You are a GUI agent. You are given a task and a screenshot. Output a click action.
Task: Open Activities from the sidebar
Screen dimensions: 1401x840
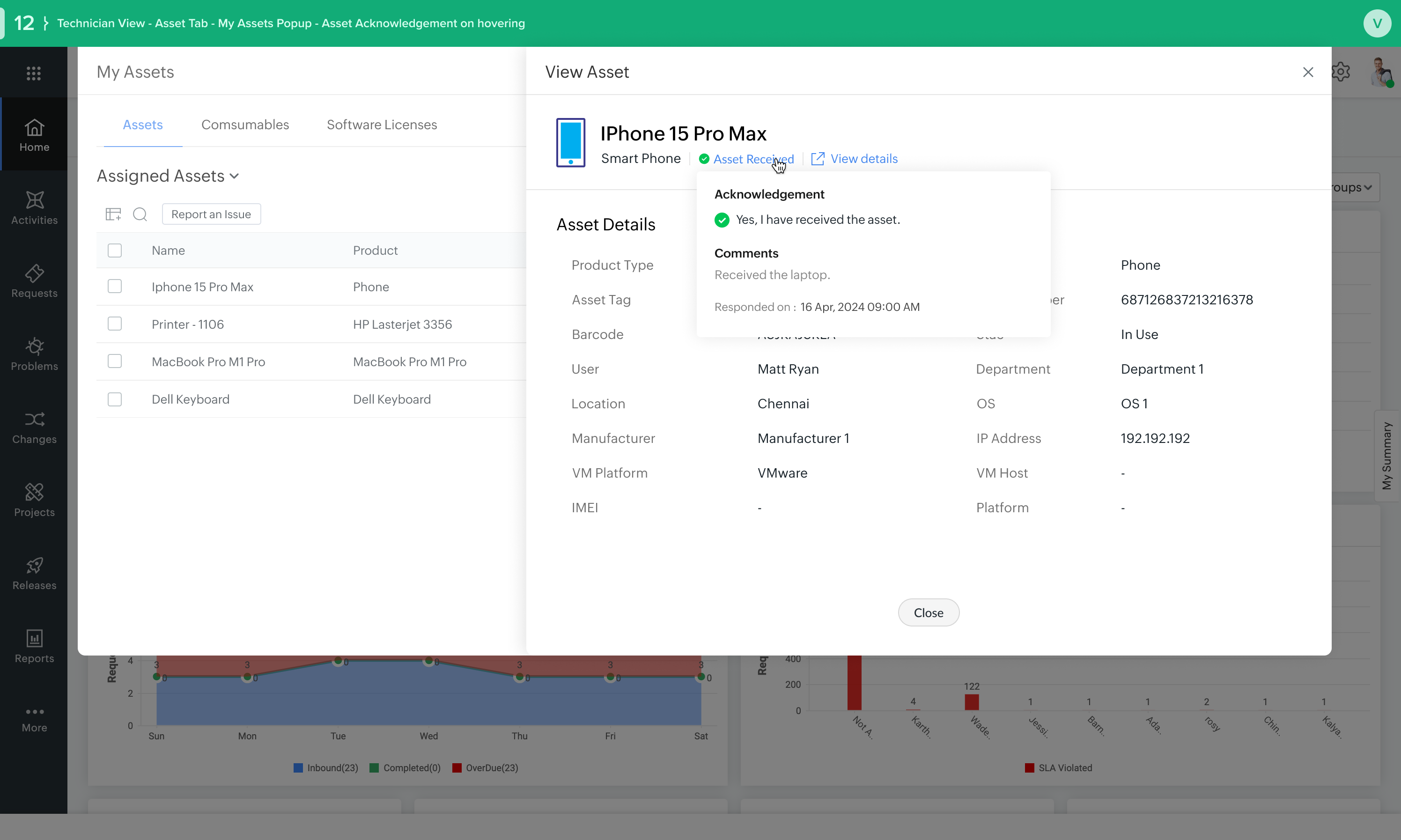point(34,208)
